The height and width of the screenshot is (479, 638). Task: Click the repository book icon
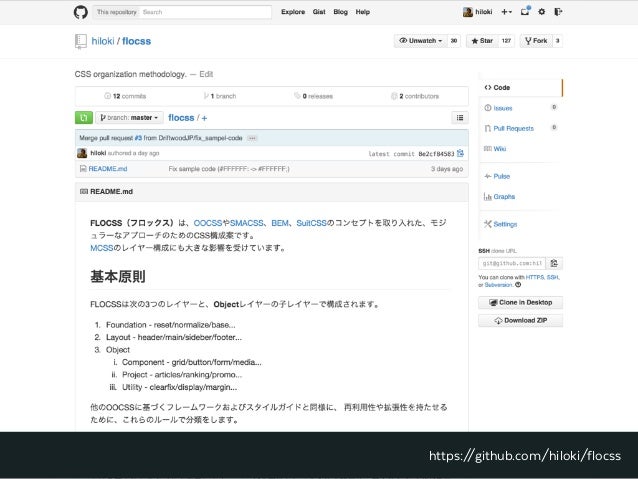(81, 41)
